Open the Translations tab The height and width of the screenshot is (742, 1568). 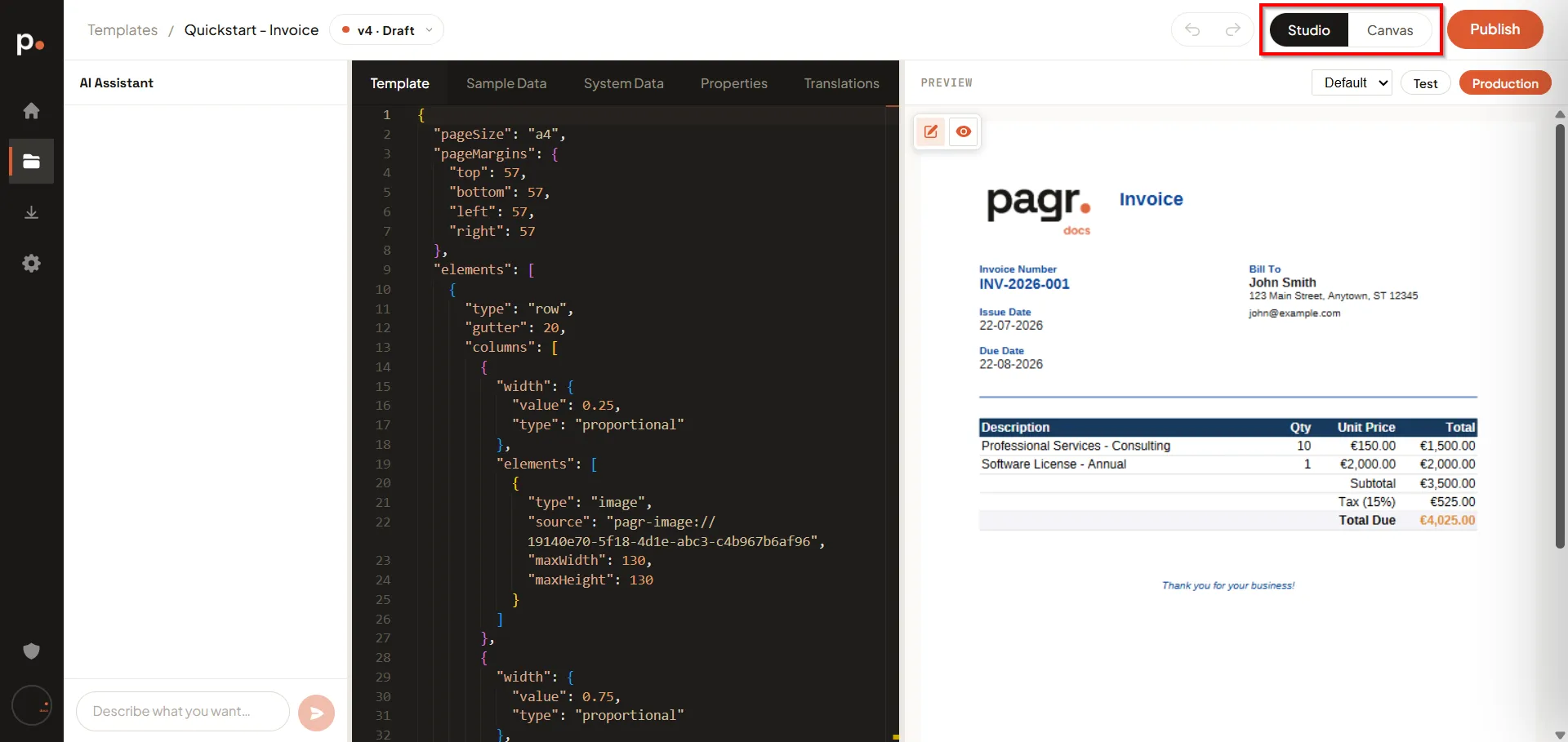pyautogui.click(x=841, y=83)
